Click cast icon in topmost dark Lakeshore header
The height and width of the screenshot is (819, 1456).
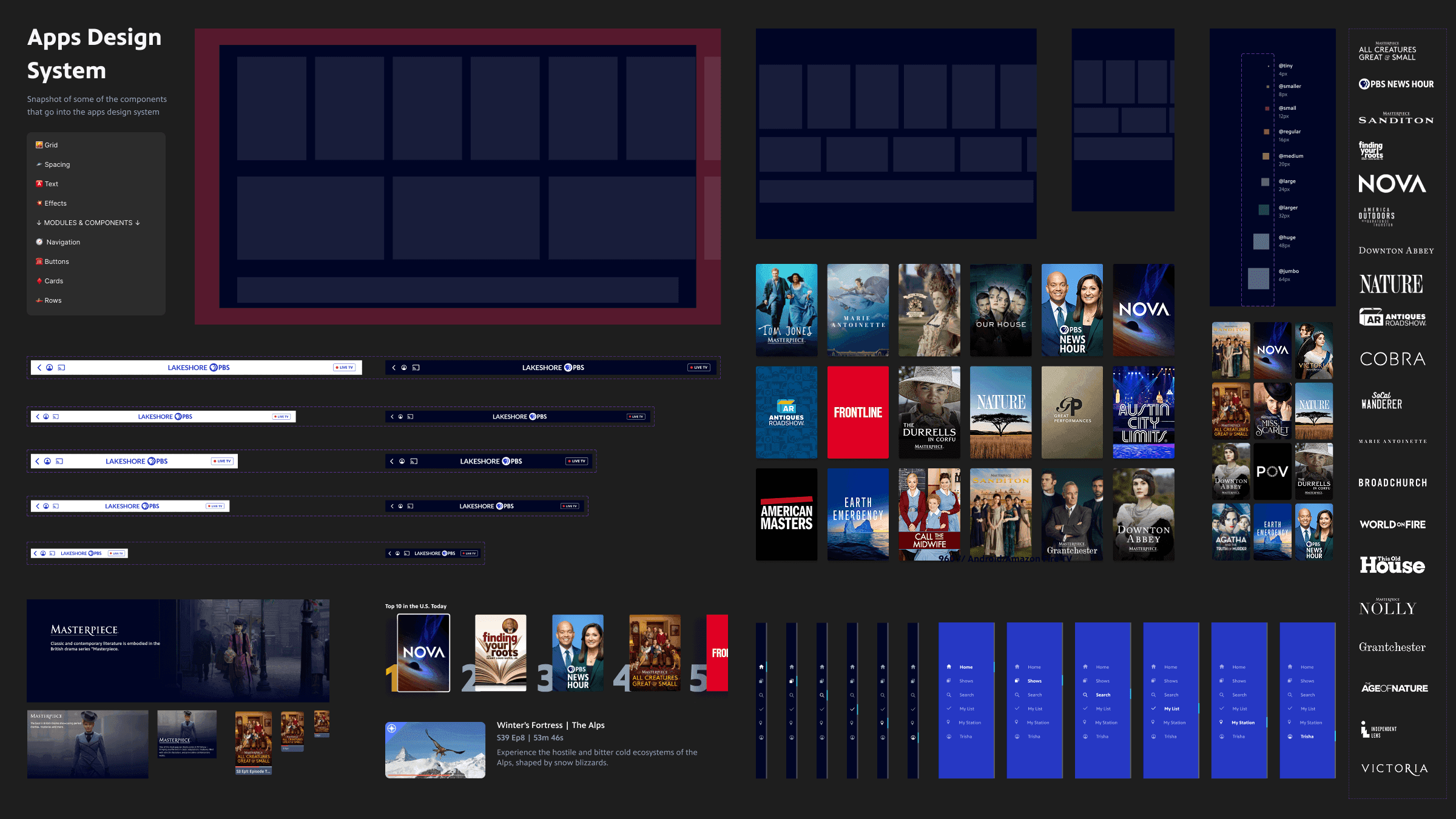[416, 368]
